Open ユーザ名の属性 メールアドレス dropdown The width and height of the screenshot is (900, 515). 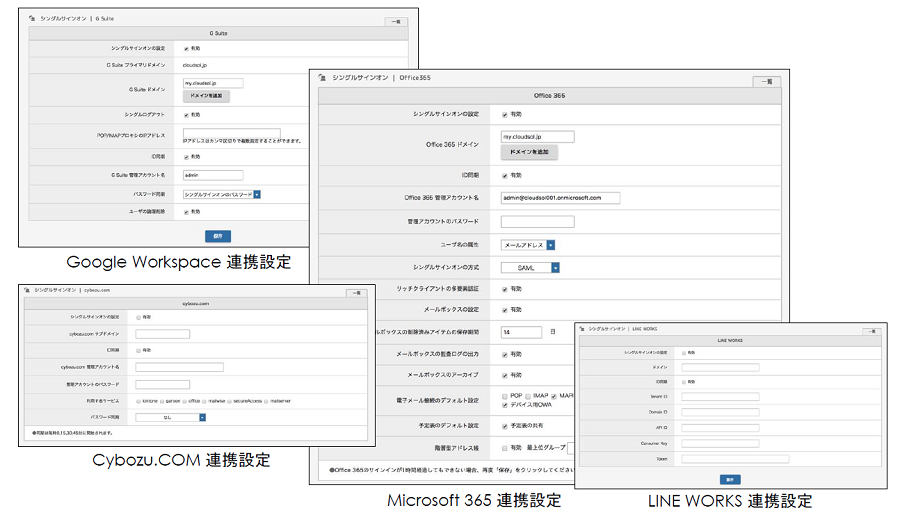(x=527, y=245)
